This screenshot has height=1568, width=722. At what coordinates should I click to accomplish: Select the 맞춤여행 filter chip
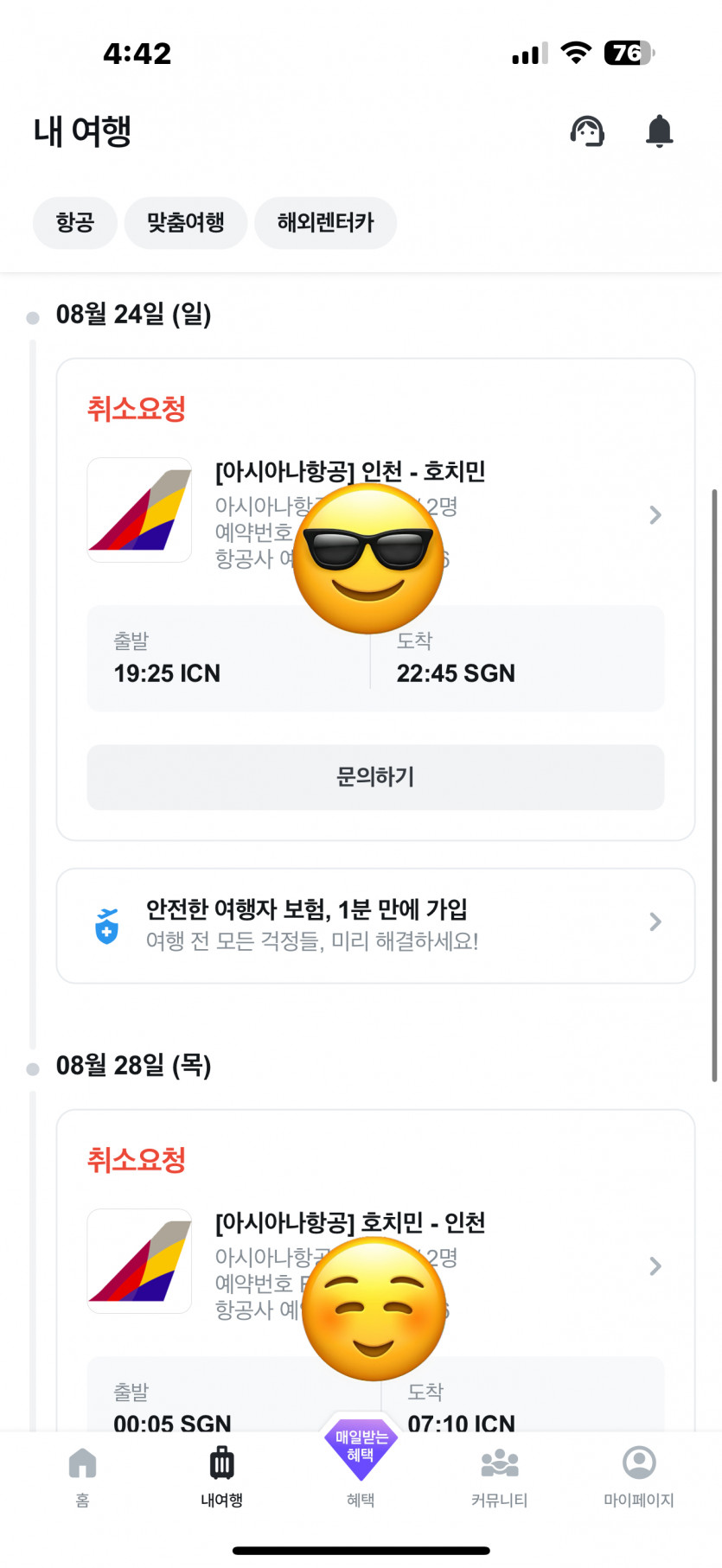click(x=186, y=223)
